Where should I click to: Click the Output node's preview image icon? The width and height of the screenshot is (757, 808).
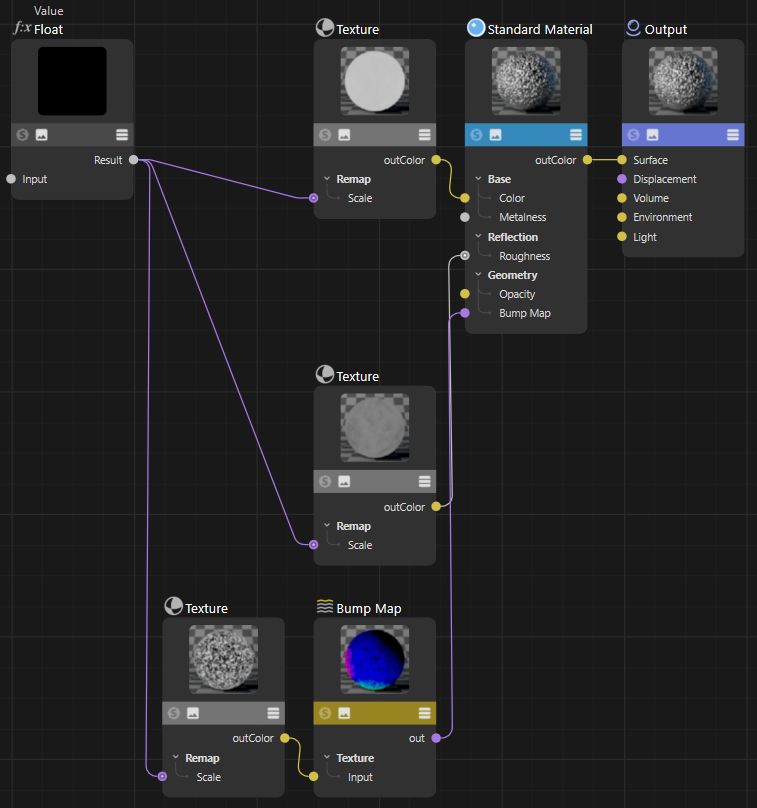[x=652, y=135]
